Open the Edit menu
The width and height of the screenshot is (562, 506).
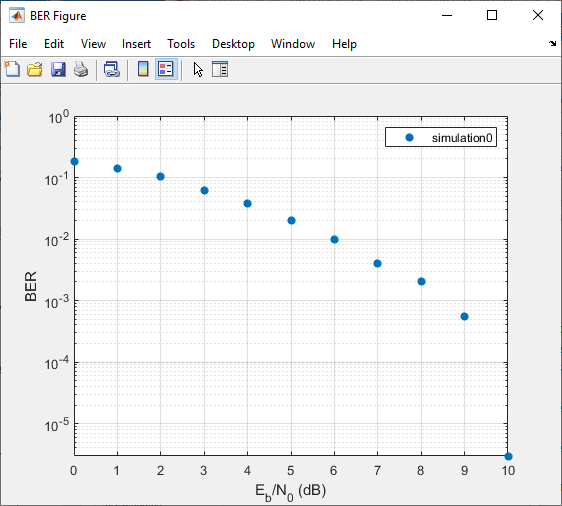54,44
